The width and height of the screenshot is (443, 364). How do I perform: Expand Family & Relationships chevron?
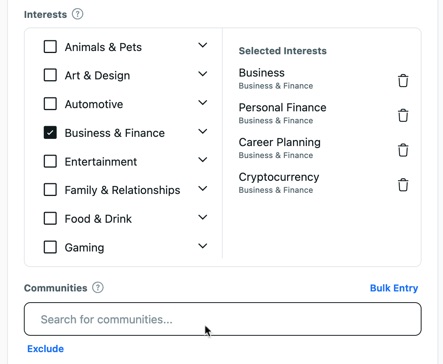(x=203, y=189)
